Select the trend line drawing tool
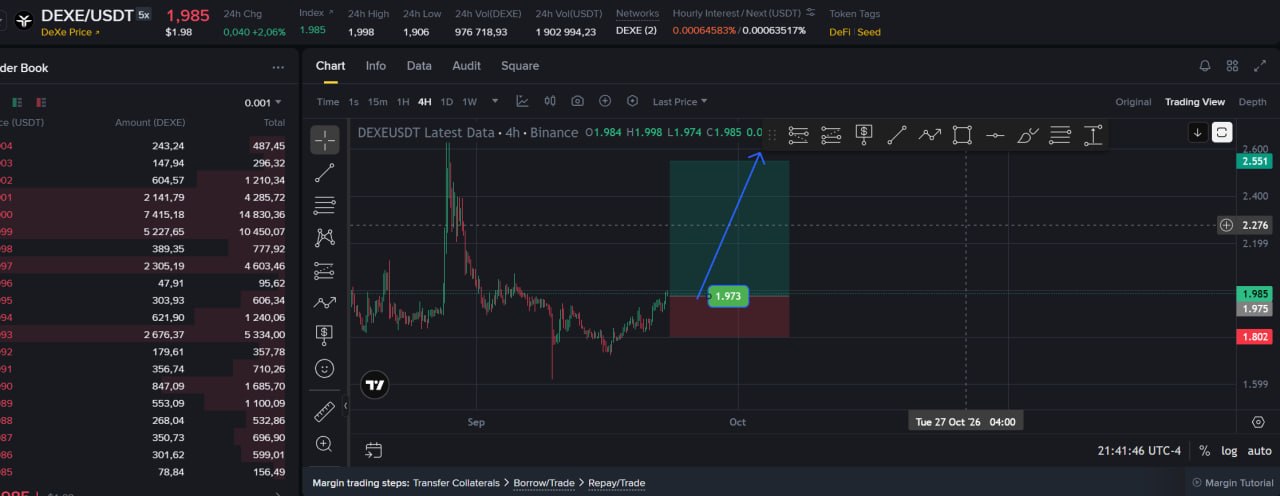This screenshot has width=1280, height=496. click(324, 173)
